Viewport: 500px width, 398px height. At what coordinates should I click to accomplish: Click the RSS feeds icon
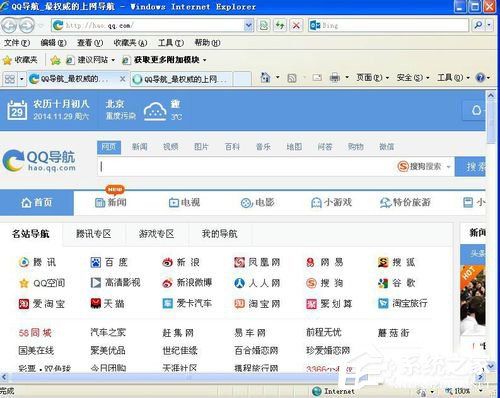tap(292, 78)
